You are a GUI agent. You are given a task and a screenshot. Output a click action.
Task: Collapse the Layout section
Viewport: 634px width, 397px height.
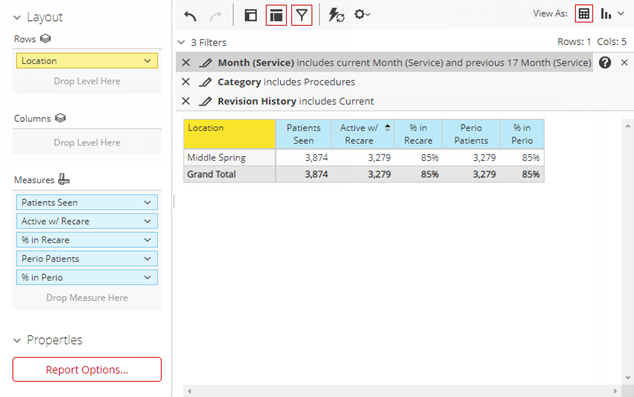point(17,17)
